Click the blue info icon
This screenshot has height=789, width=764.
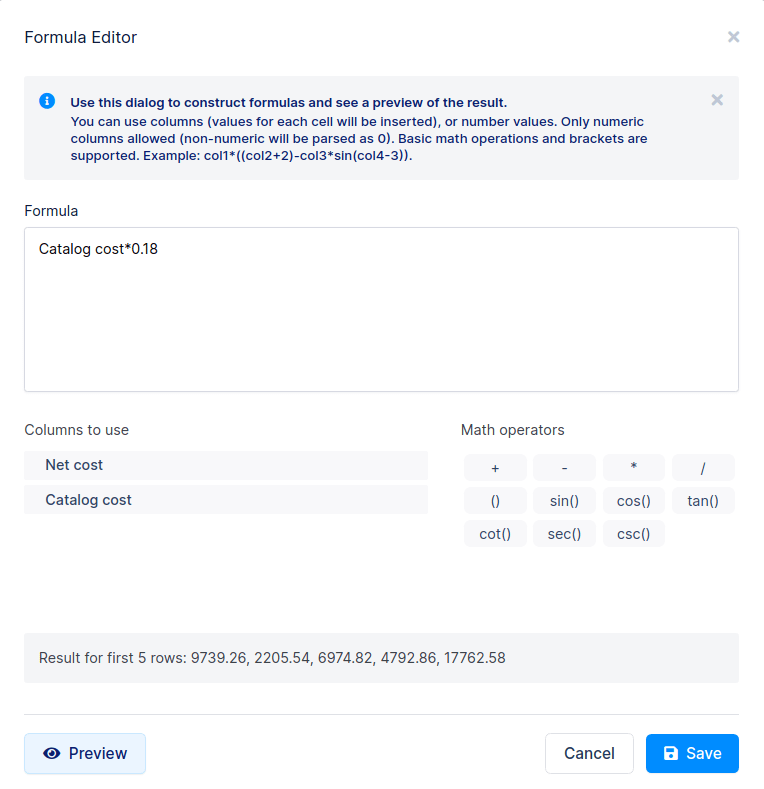point(47,101)
